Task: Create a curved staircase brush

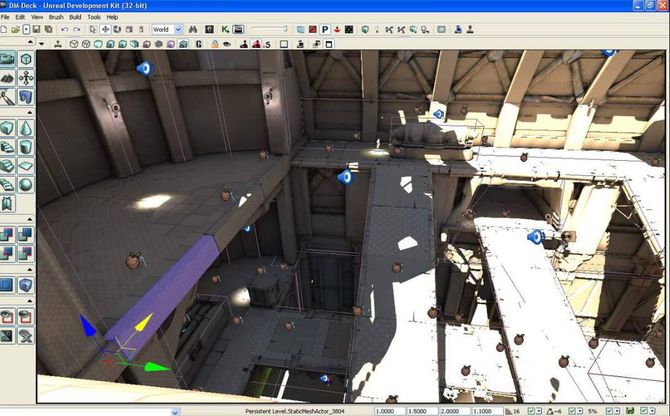Action: (x=7, y=147)
